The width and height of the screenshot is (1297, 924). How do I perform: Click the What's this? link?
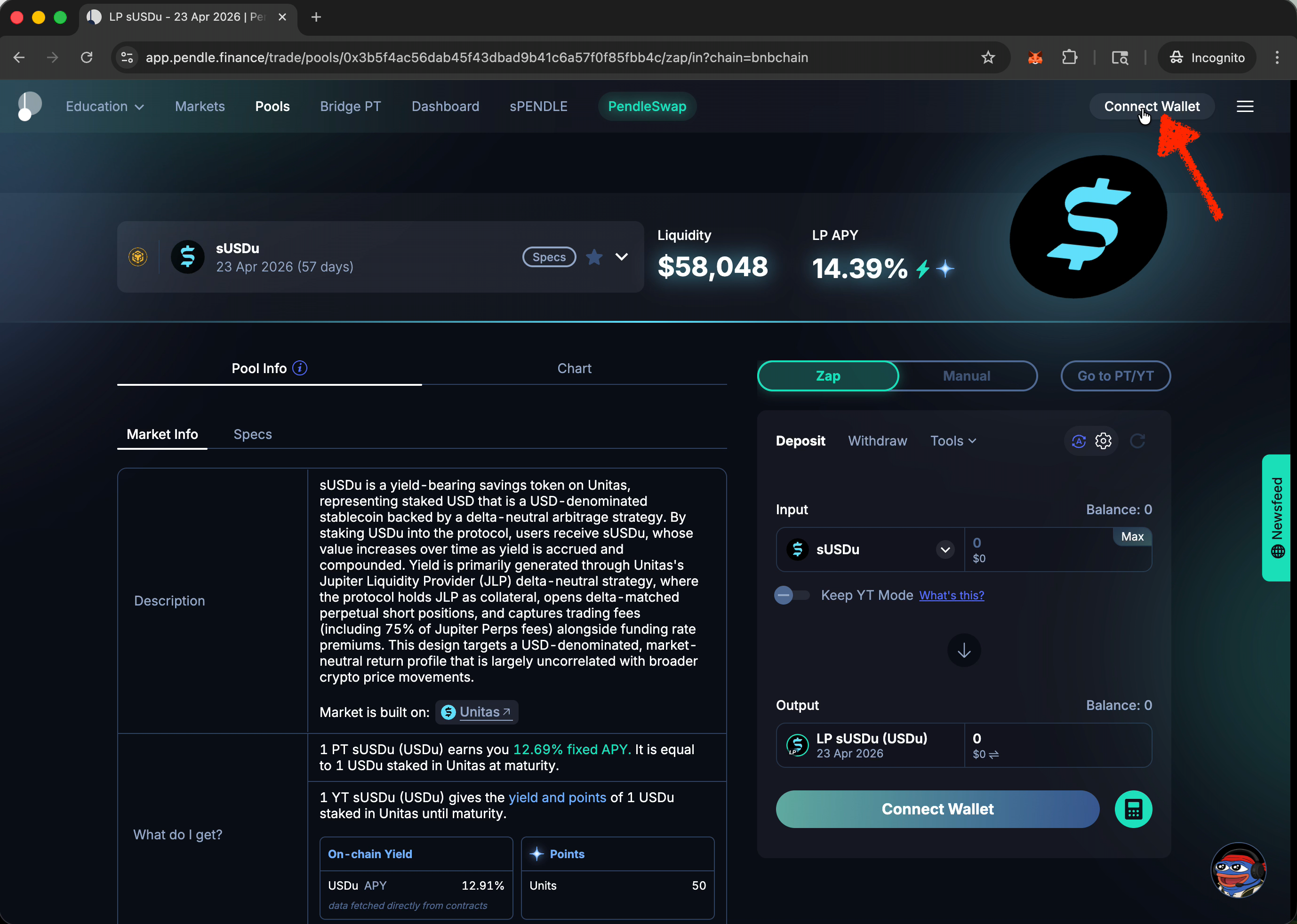952,595
